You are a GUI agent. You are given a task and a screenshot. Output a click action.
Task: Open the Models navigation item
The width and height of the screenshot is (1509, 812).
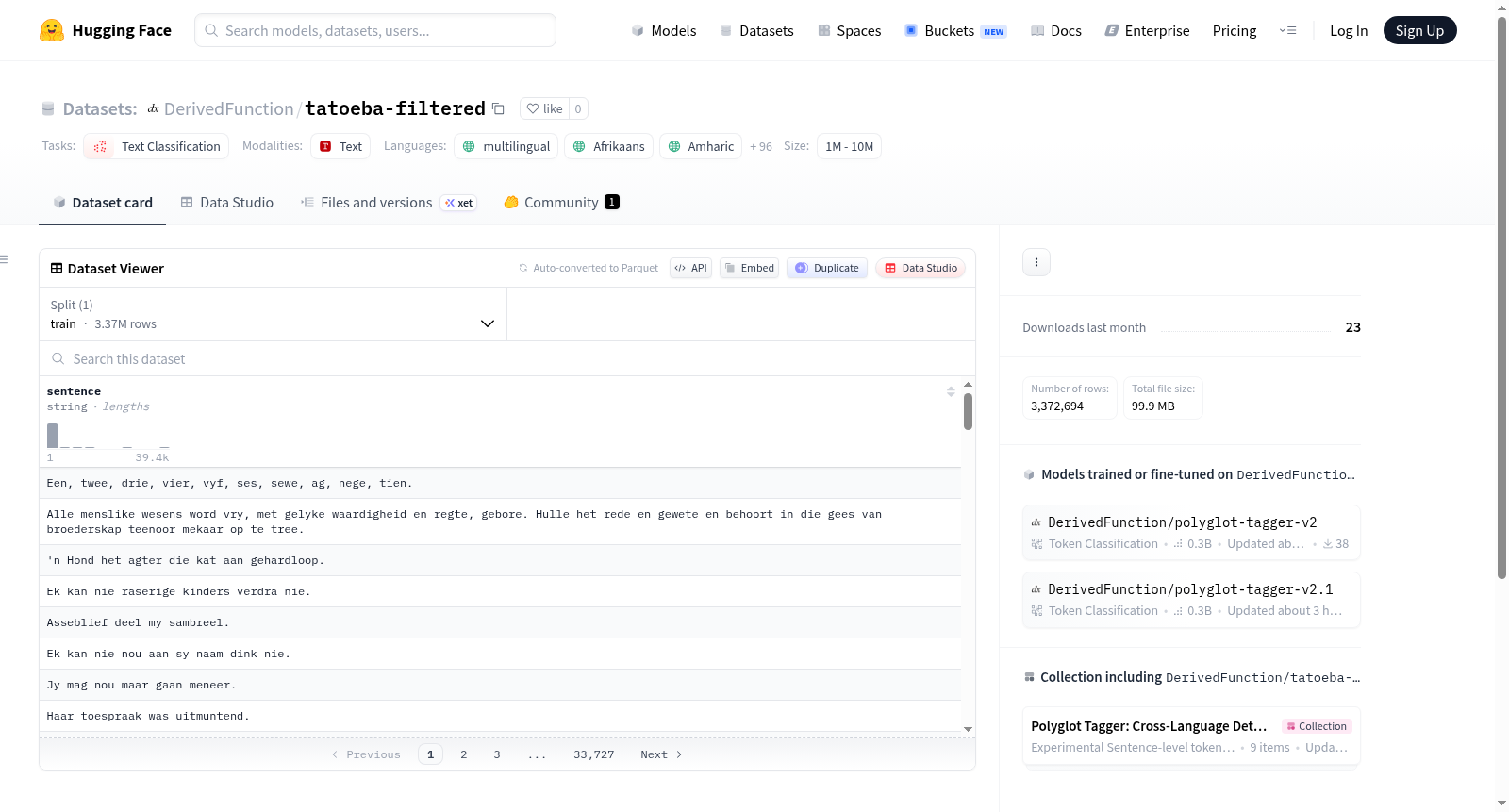point(664,30)
